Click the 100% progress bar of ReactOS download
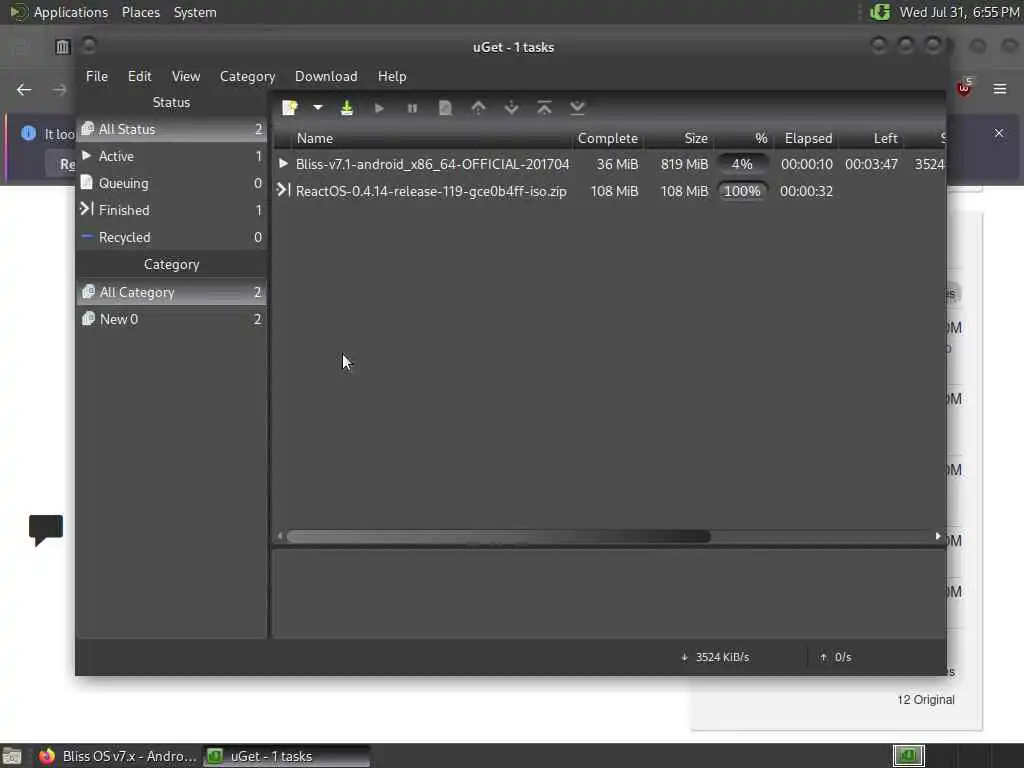Image resolution: width=1024 pixels, height=768 pixels. coord(742,191)
